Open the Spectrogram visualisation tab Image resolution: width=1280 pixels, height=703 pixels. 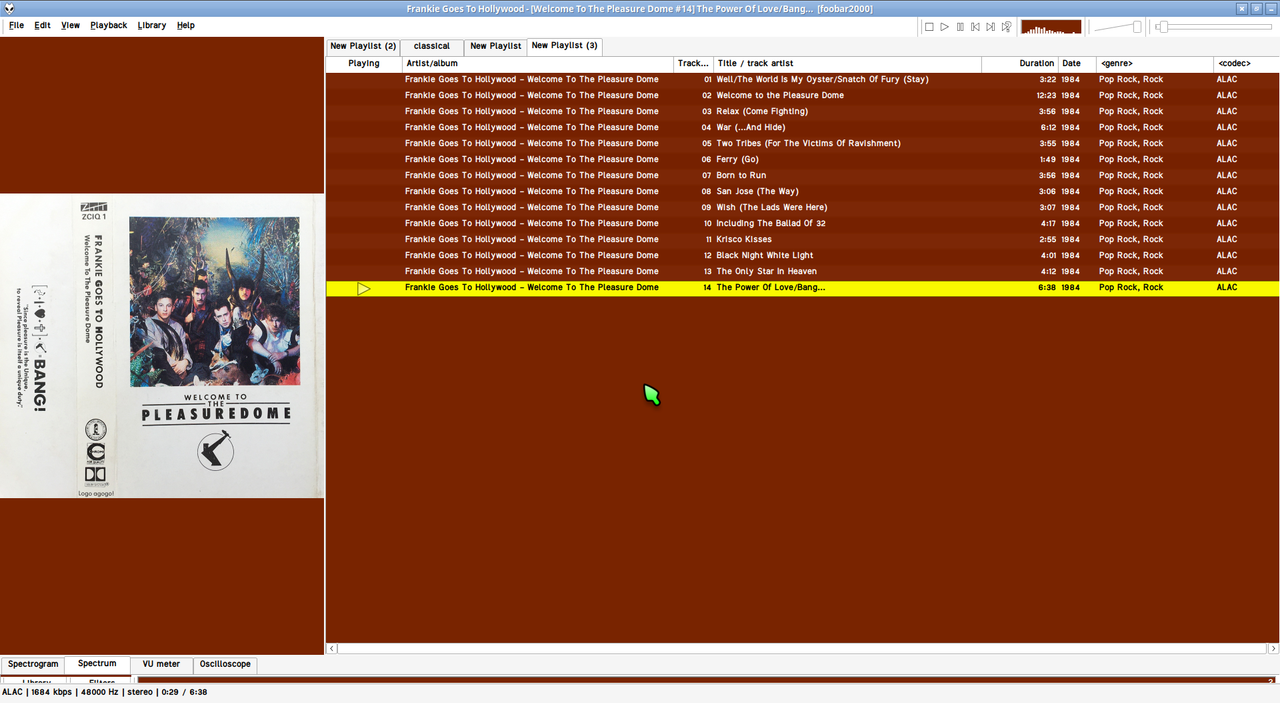tap(33, 664)
